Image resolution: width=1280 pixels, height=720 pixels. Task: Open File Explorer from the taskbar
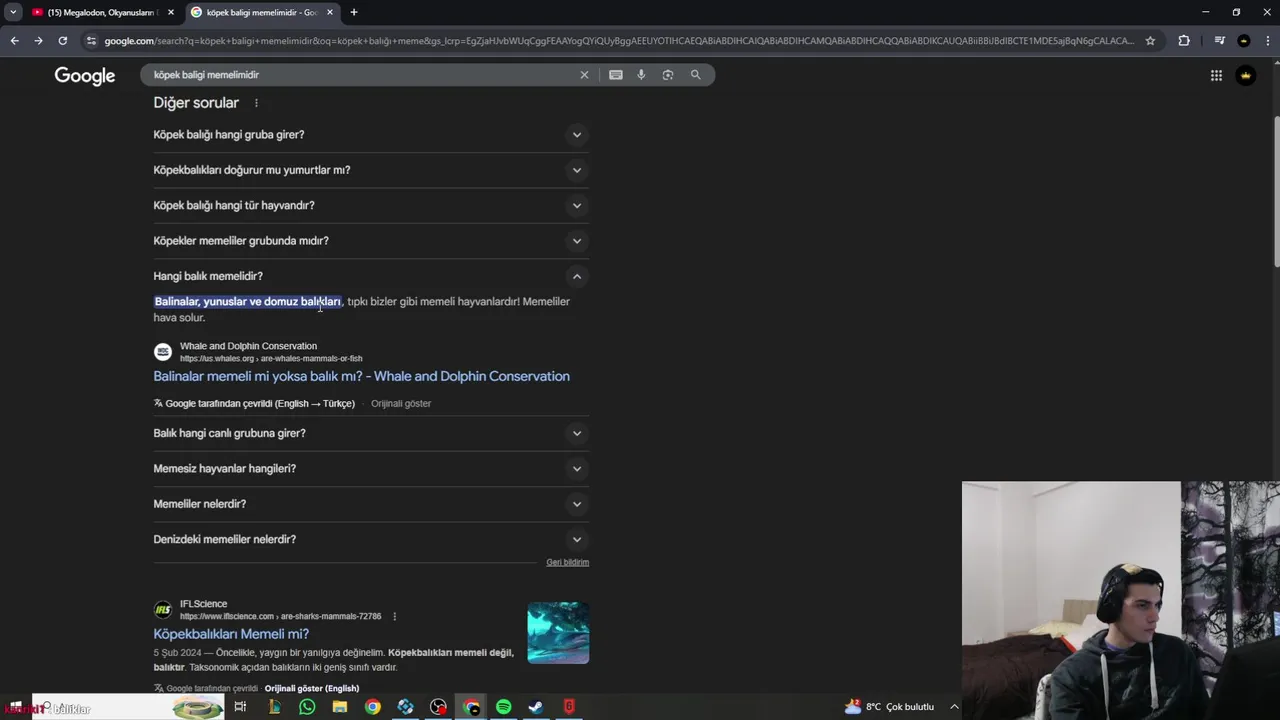point(340,707)
